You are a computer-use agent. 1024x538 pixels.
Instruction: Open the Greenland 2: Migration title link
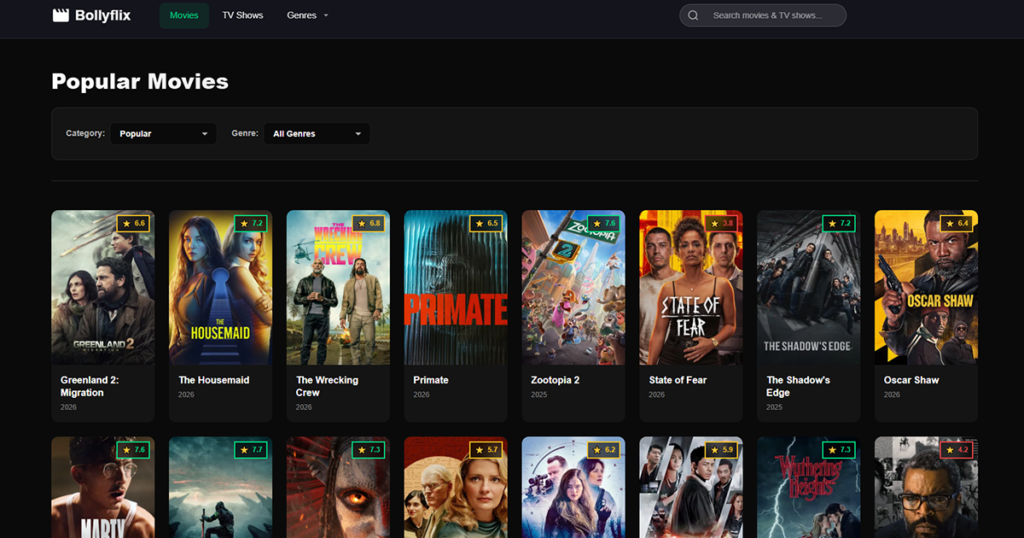click(x=90, y=386)
